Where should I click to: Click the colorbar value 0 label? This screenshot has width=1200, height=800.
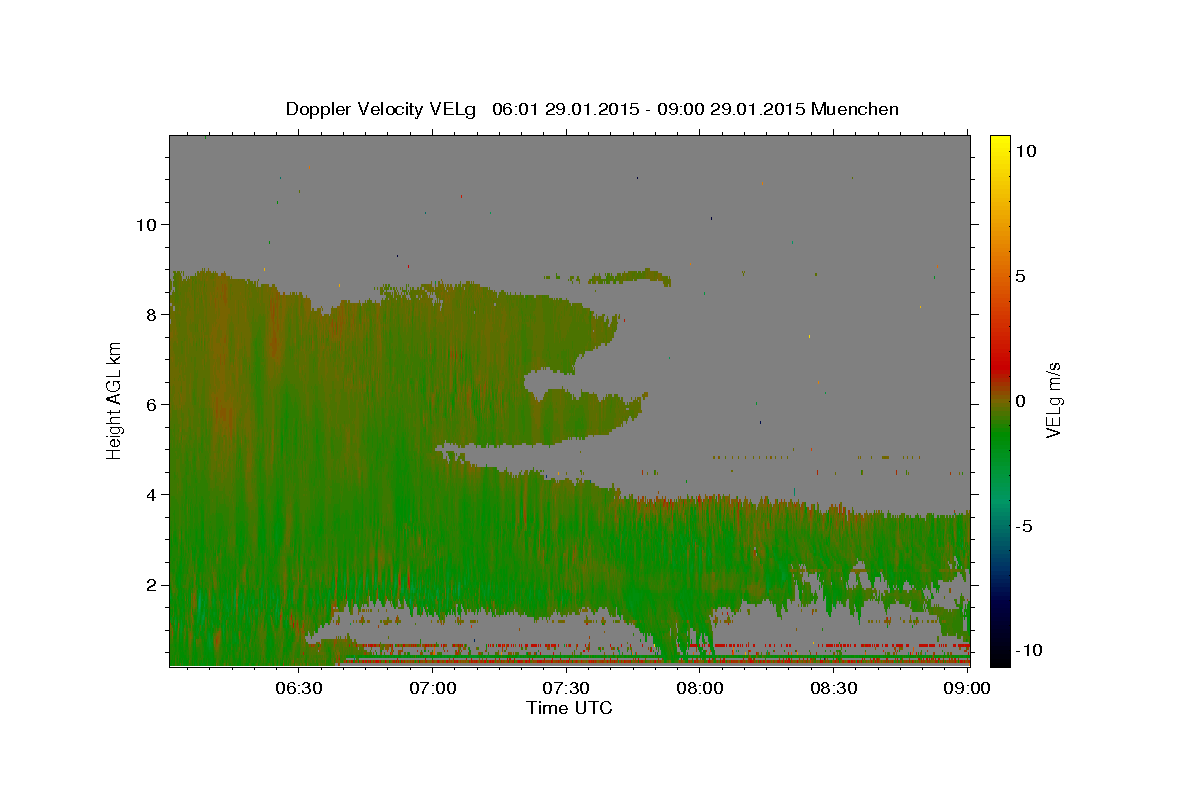tap(1021, 401)
